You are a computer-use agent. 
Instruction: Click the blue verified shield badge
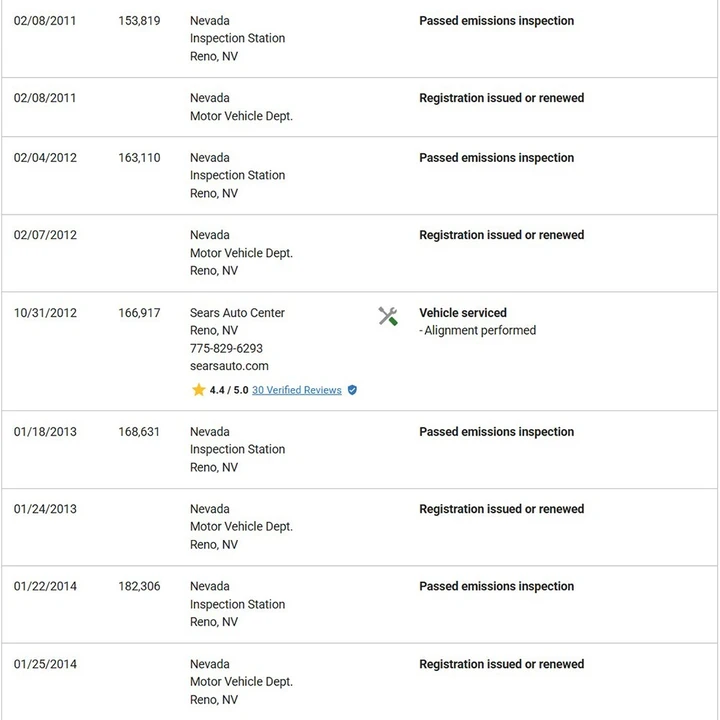pos(352,390)
